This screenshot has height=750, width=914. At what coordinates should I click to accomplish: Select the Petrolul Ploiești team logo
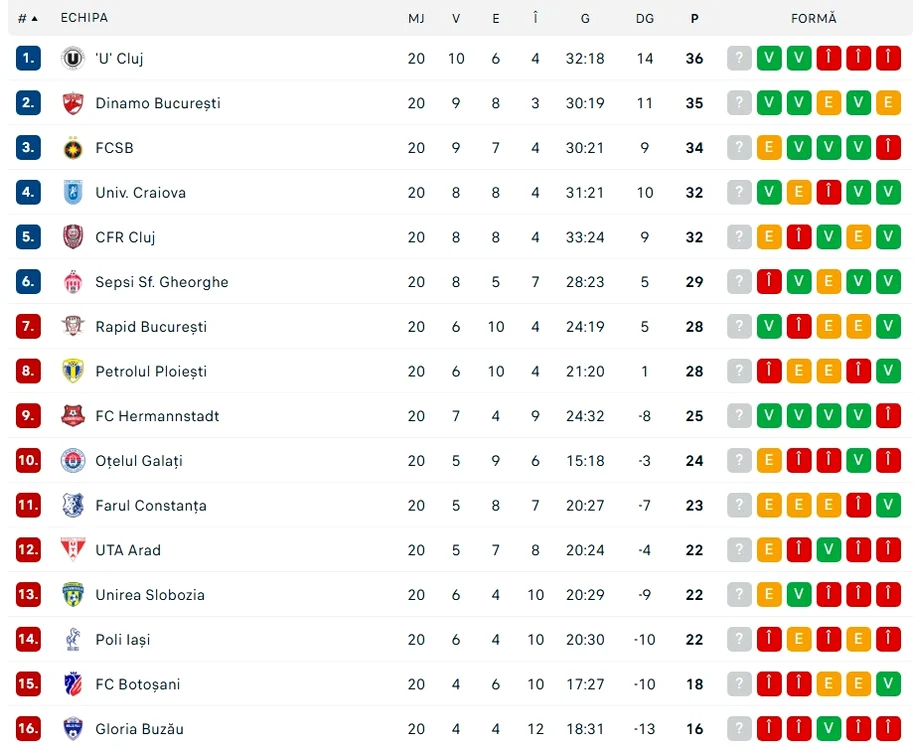coord(73,371)
